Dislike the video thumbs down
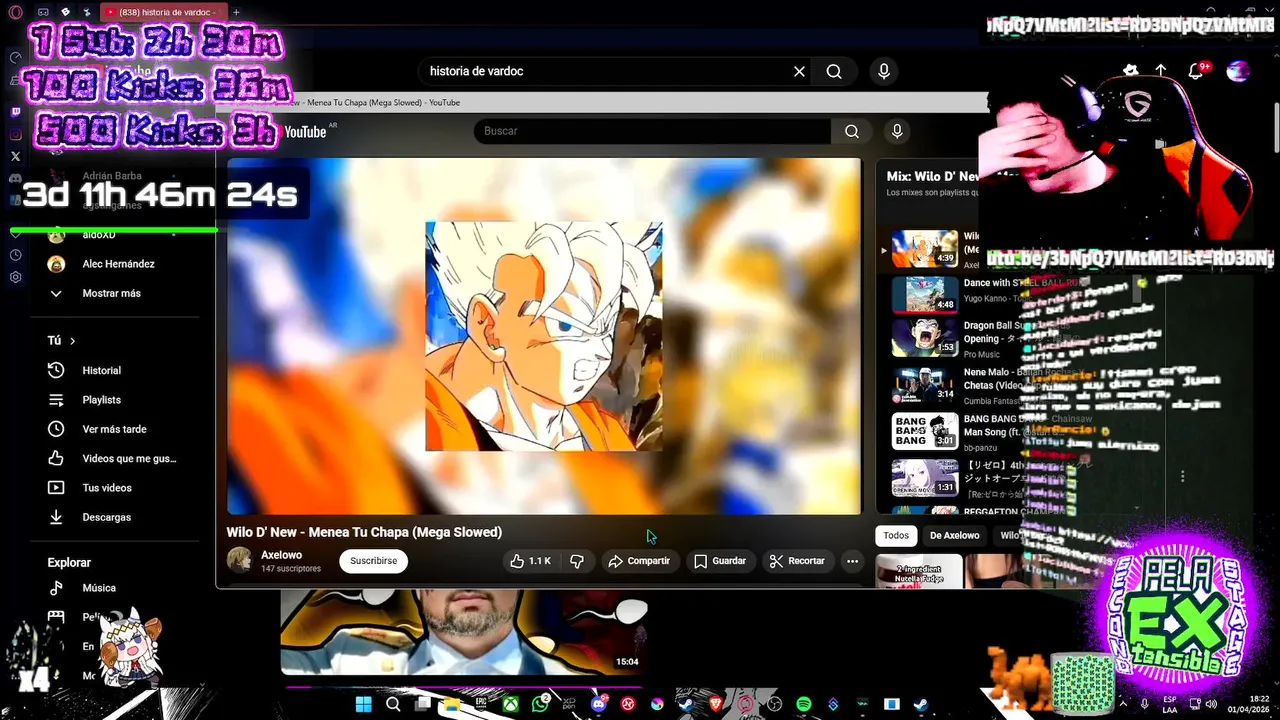The width and height of the screenshot is (1280, 720). click(x=577, y=561)
